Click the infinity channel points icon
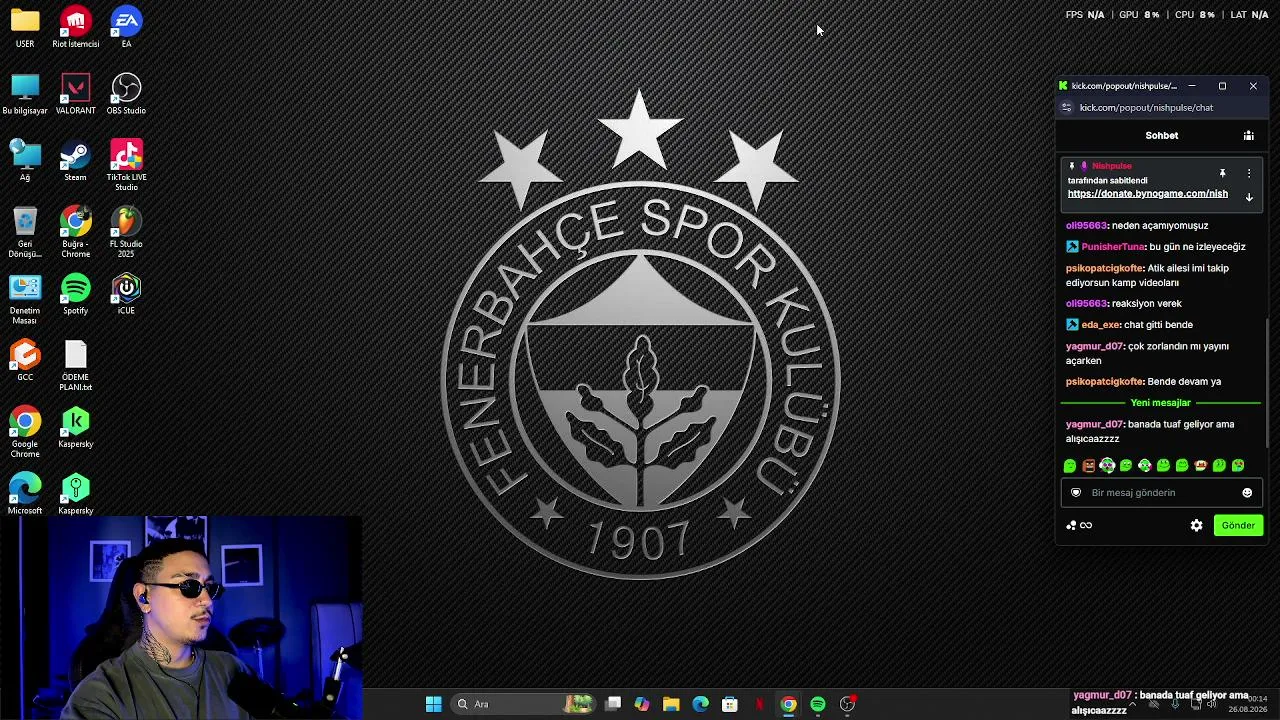 click(x=1086, y=525)
